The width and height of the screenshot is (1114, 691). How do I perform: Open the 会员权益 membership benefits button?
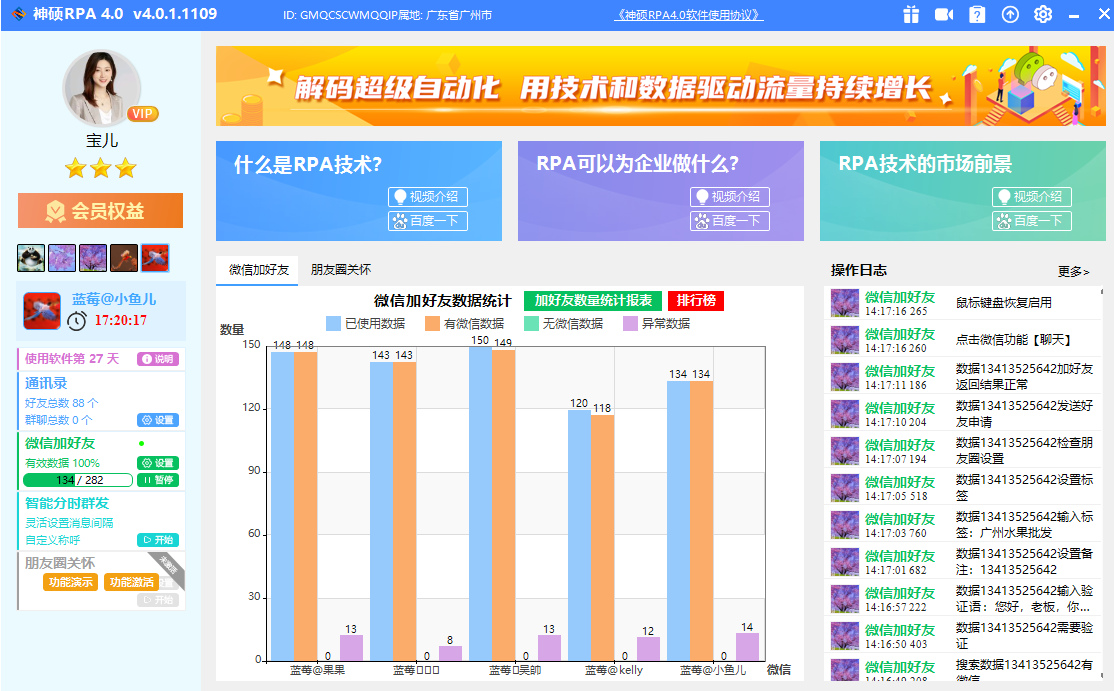pyautogui.click(x=100, y=211)
